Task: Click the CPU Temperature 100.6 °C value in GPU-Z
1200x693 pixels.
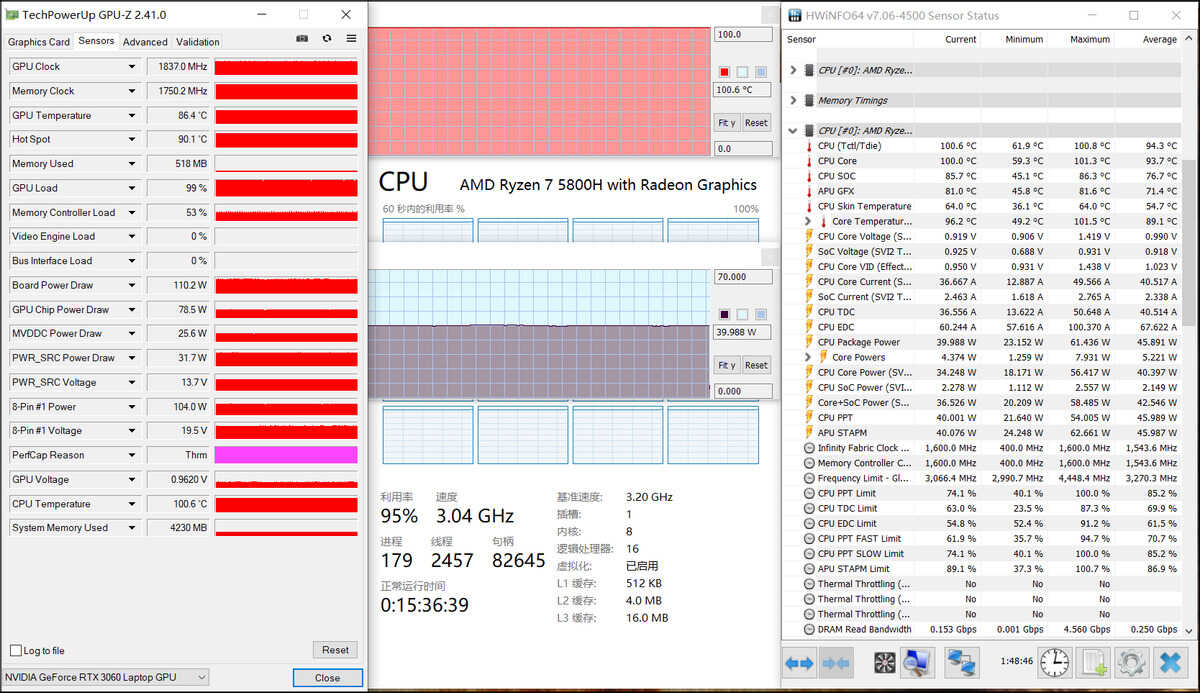Action: point(178,504)
